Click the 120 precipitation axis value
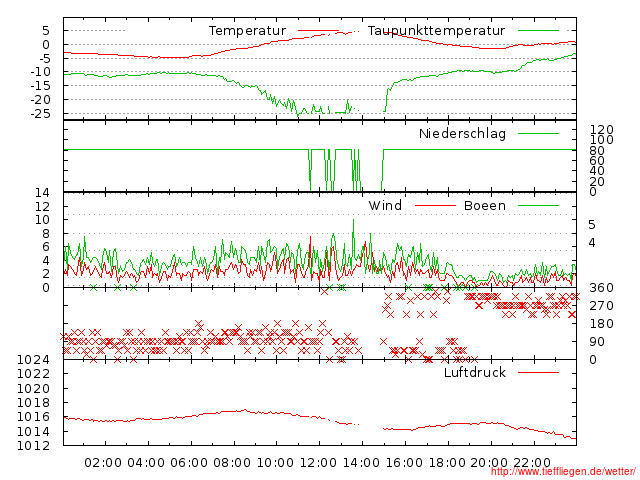640x480 pixels. coord(602,130)
